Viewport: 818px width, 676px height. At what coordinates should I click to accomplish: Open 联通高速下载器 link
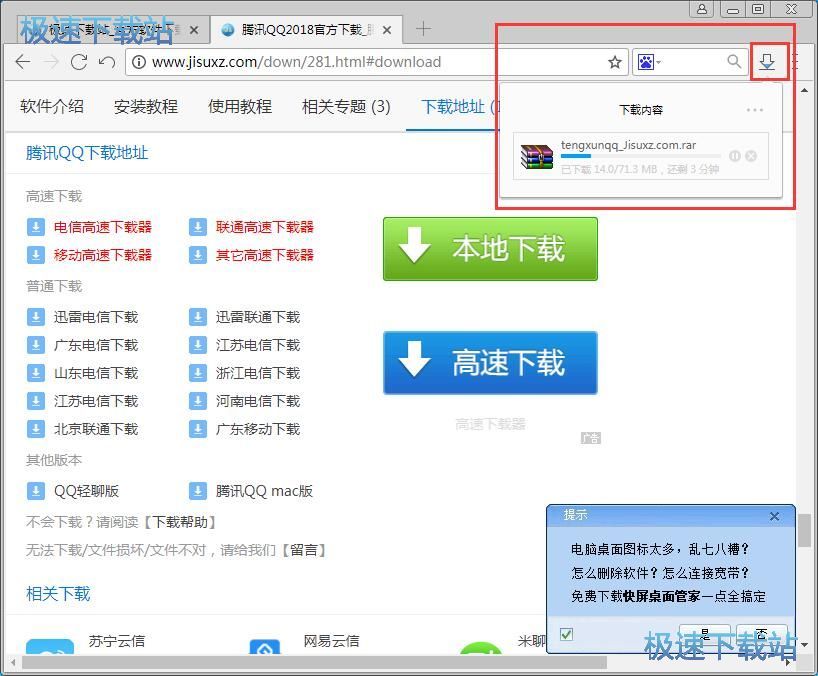pyautogui.click(x=264, y=227)
